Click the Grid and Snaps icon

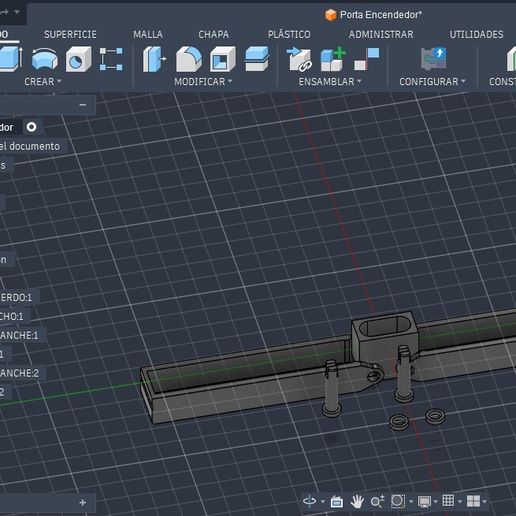click(x=448, y=501)
